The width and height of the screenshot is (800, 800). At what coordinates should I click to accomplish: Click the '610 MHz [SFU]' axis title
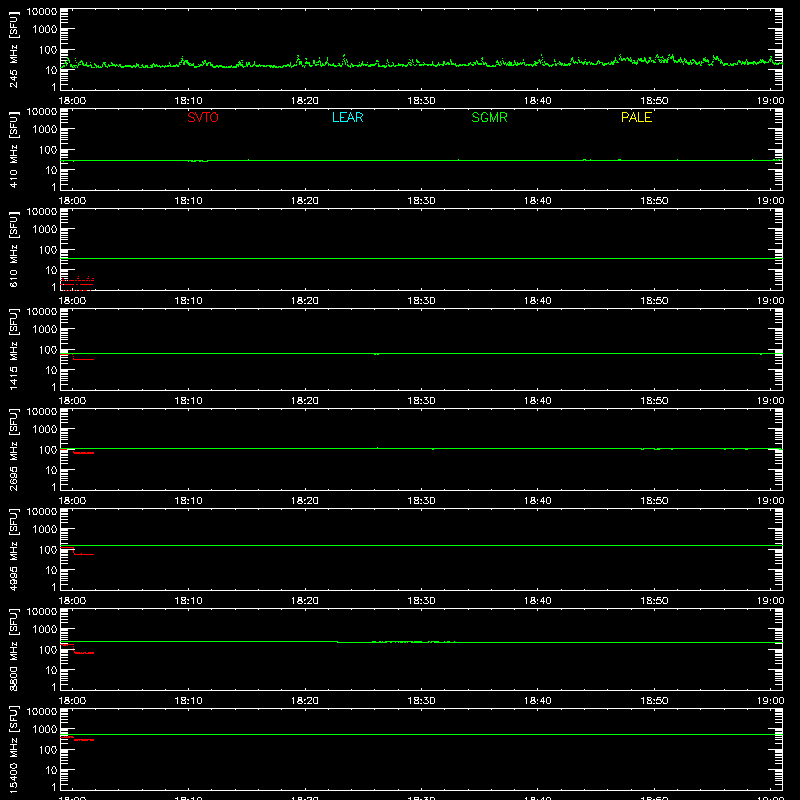tap(13, 249)
